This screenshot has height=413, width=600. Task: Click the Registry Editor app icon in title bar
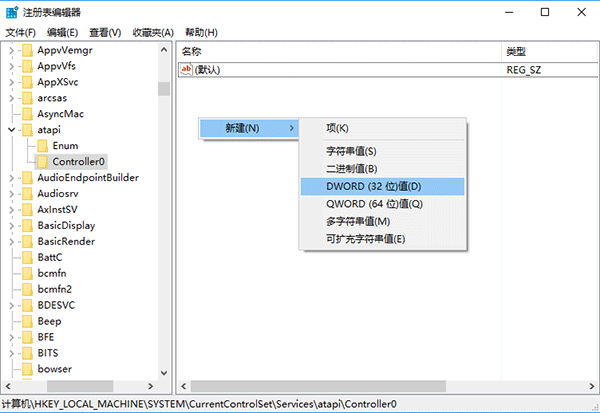point(11,12)
